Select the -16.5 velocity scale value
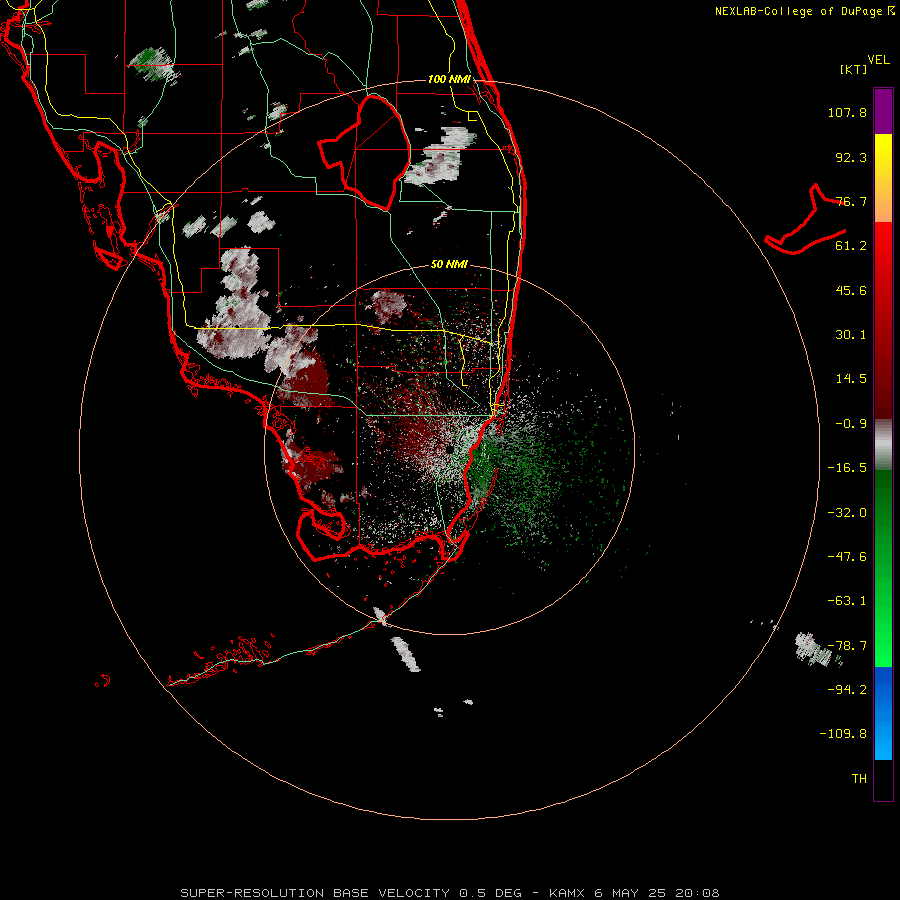This screenshot has height=900, width=900. click(x=847, y=468)
